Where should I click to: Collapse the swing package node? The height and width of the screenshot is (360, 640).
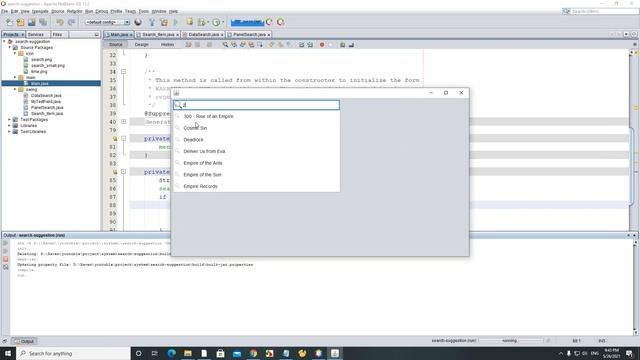tap(15, 89)
